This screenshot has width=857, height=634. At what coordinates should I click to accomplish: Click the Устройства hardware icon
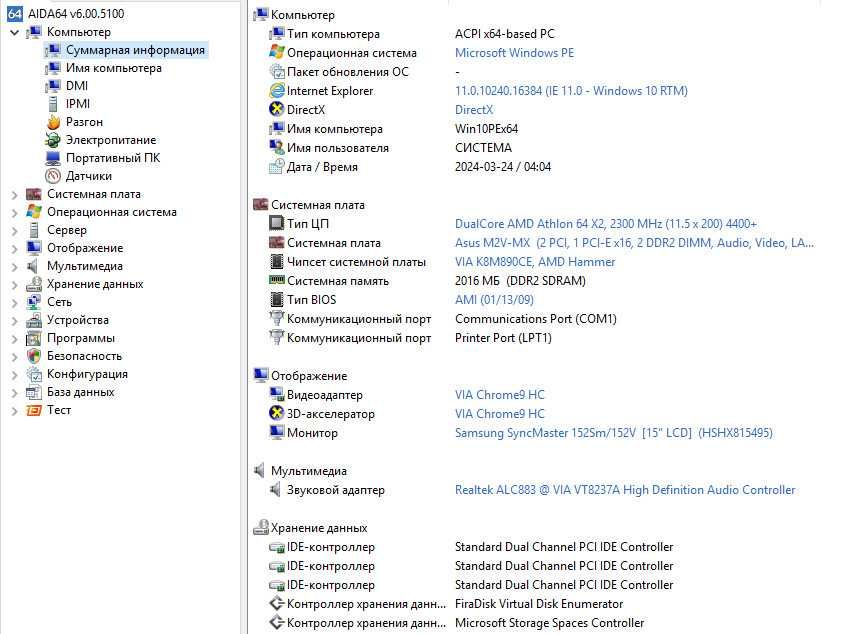point(34,320)
